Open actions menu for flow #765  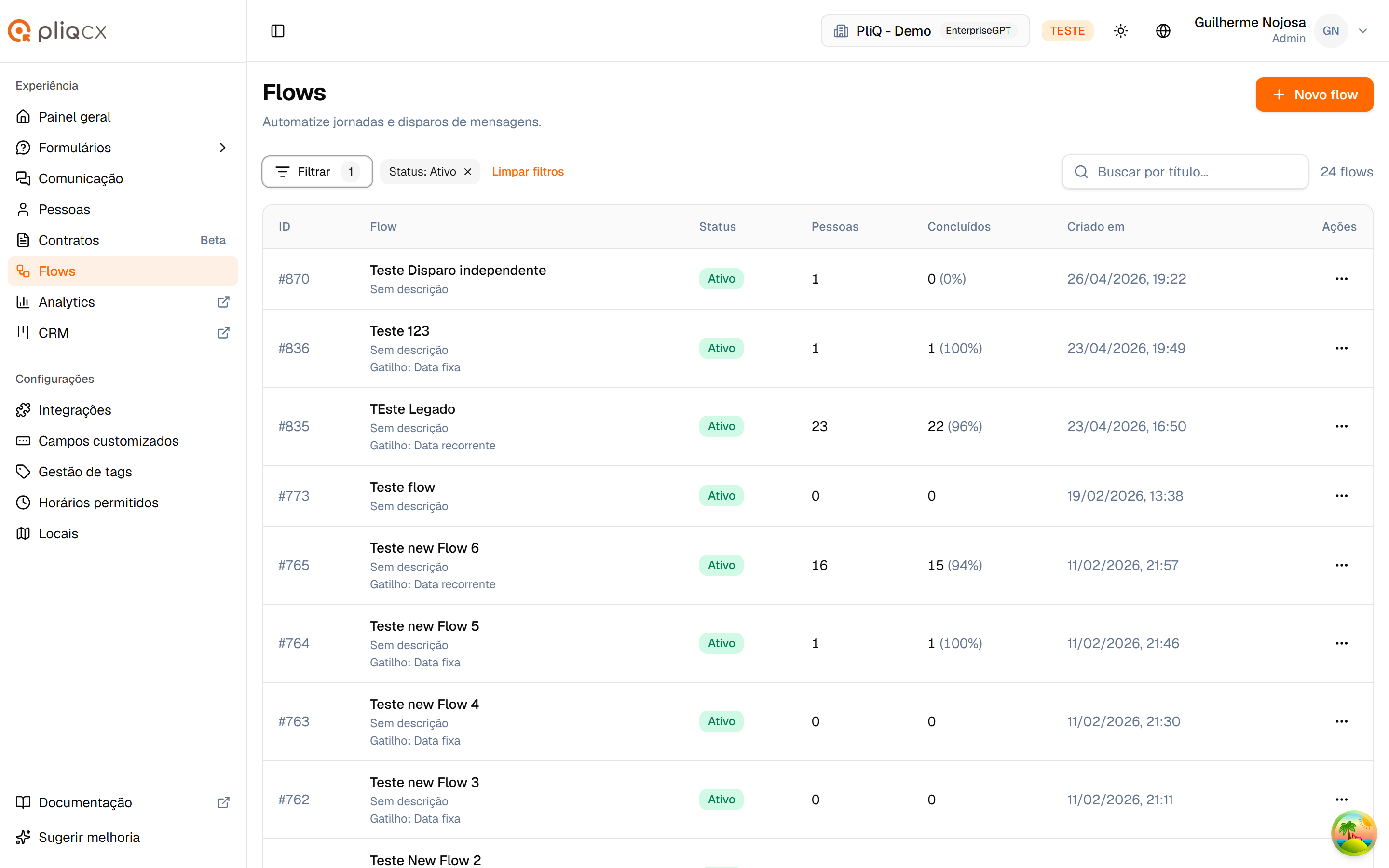coord(1341,566)
